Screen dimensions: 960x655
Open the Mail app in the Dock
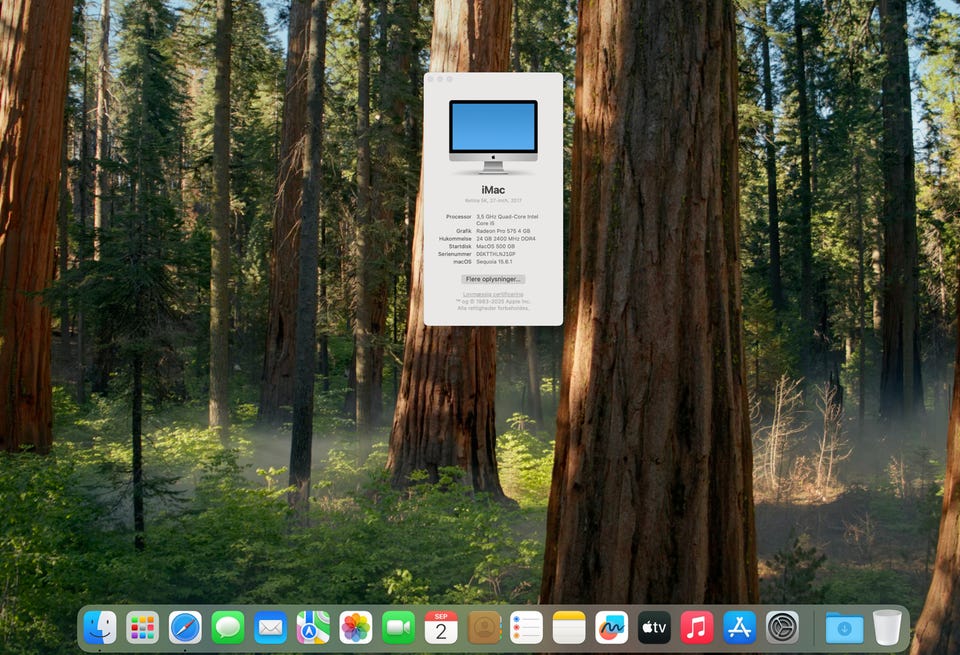271,627
